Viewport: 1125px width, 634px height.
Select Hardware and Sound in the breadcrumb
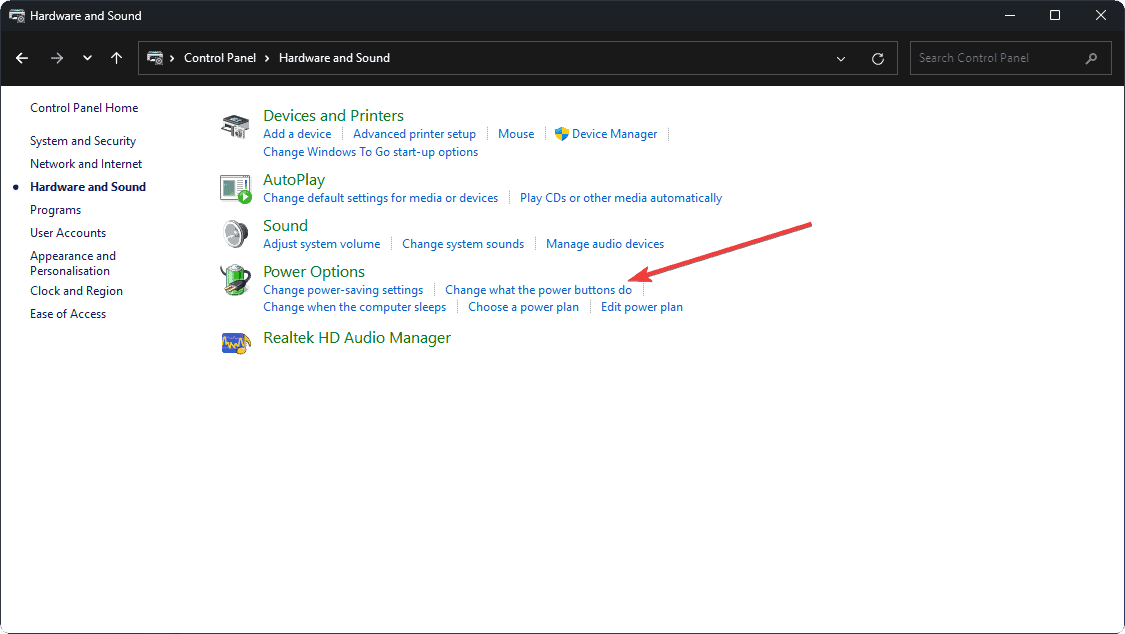(x=334, y=58)
